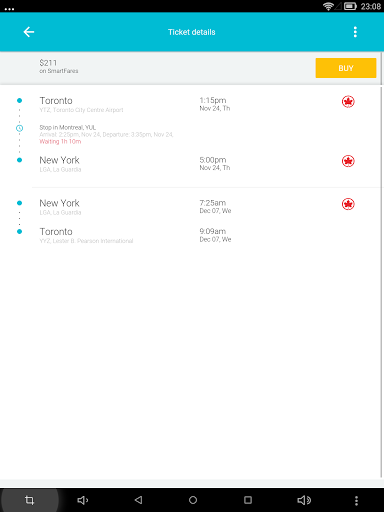Tap the yellow BUY button
Viewport: 384px width, 512px height.
point(346,68)
